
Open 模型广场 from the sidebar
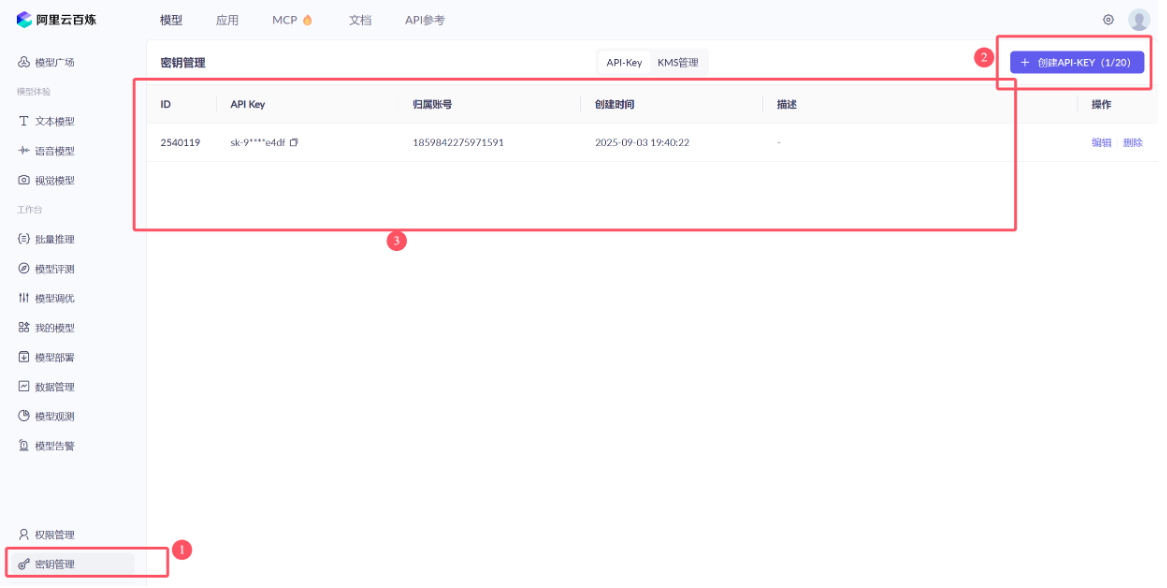point(54,63)
